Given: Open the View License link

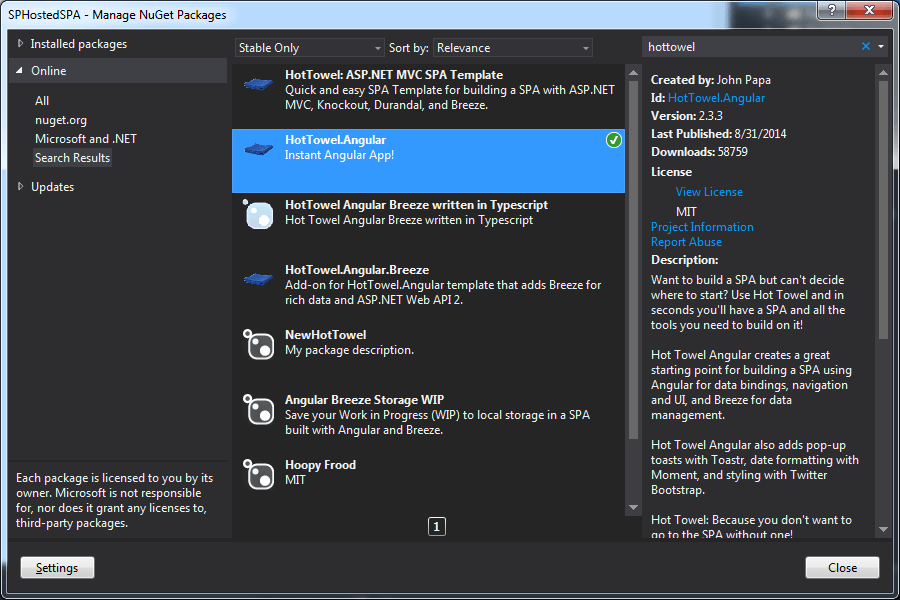Looking at the screenshot, I should (709, 192).
